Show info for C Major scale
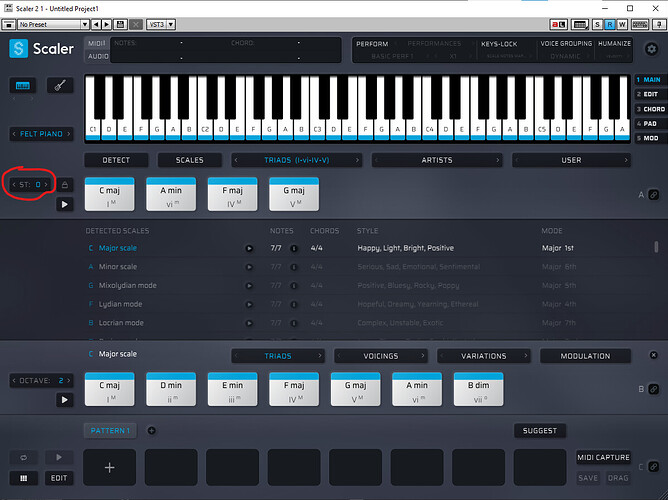 pyautogui.click(x=294, y=248)
